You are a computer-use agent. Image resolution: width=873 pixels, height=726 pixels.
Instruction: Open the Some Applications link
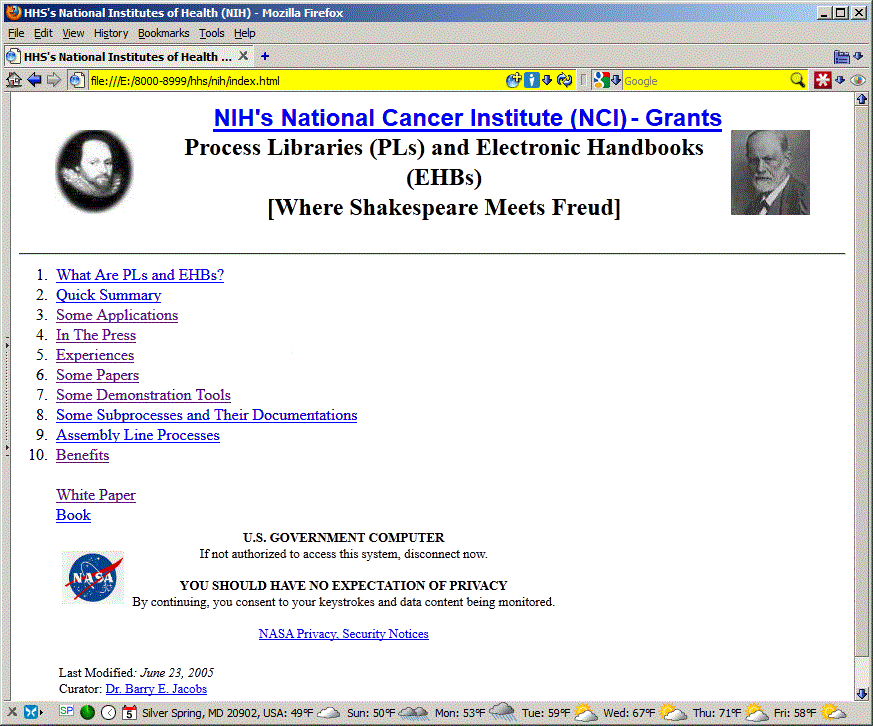coord(117,315)
